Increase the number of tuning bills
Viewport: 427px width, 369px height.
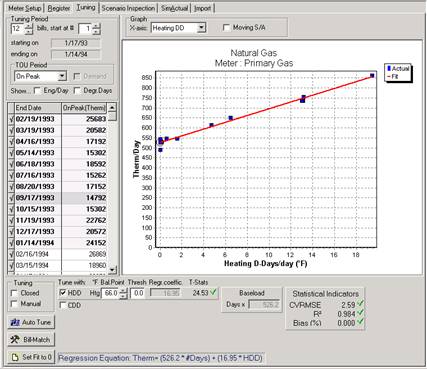point(29,26)
